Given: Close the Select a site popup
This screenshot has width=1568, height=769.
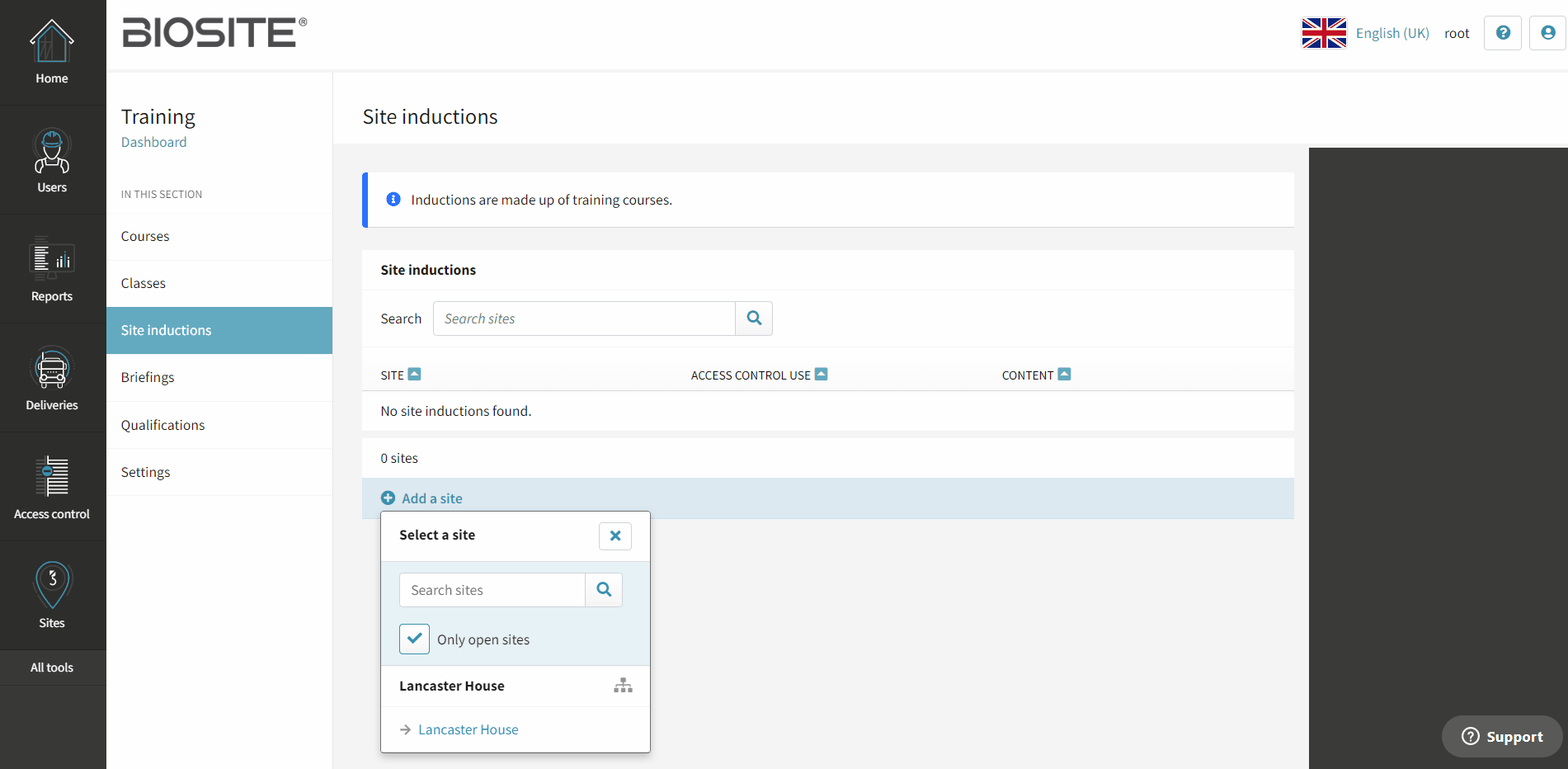Looking at the screenshot, I should 615,535.
